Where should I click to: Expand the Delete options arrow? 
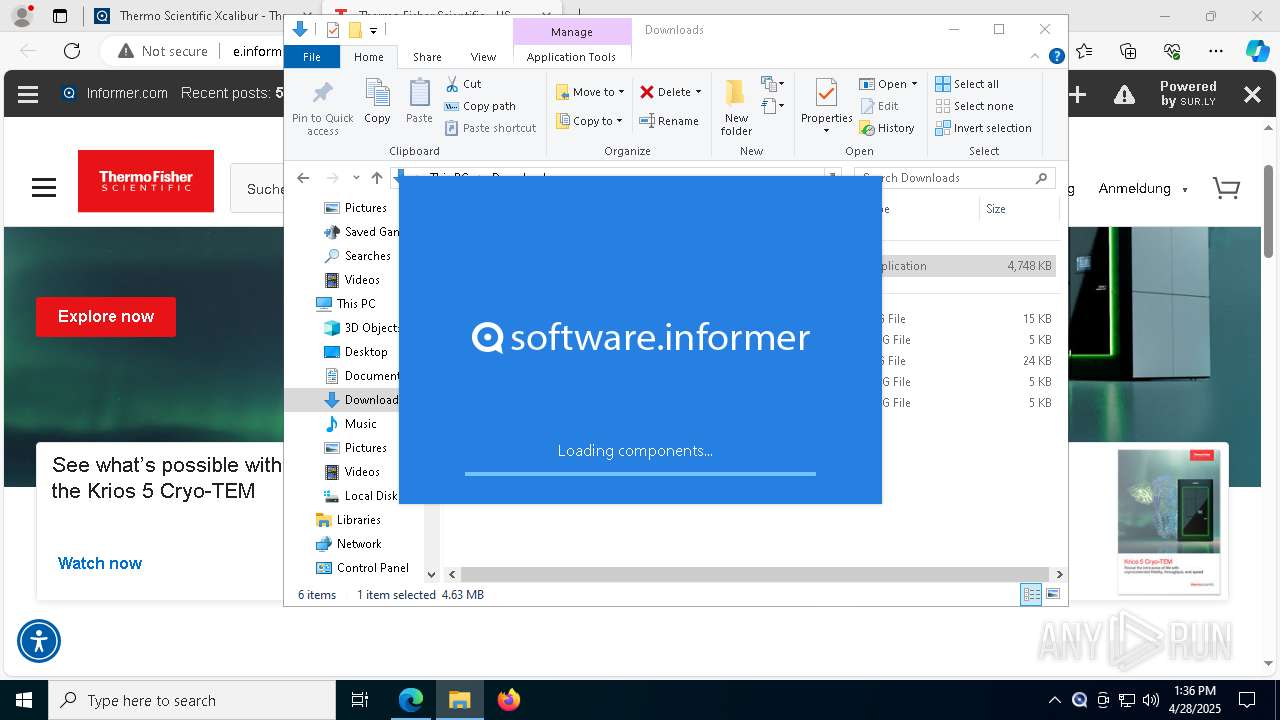698,92
